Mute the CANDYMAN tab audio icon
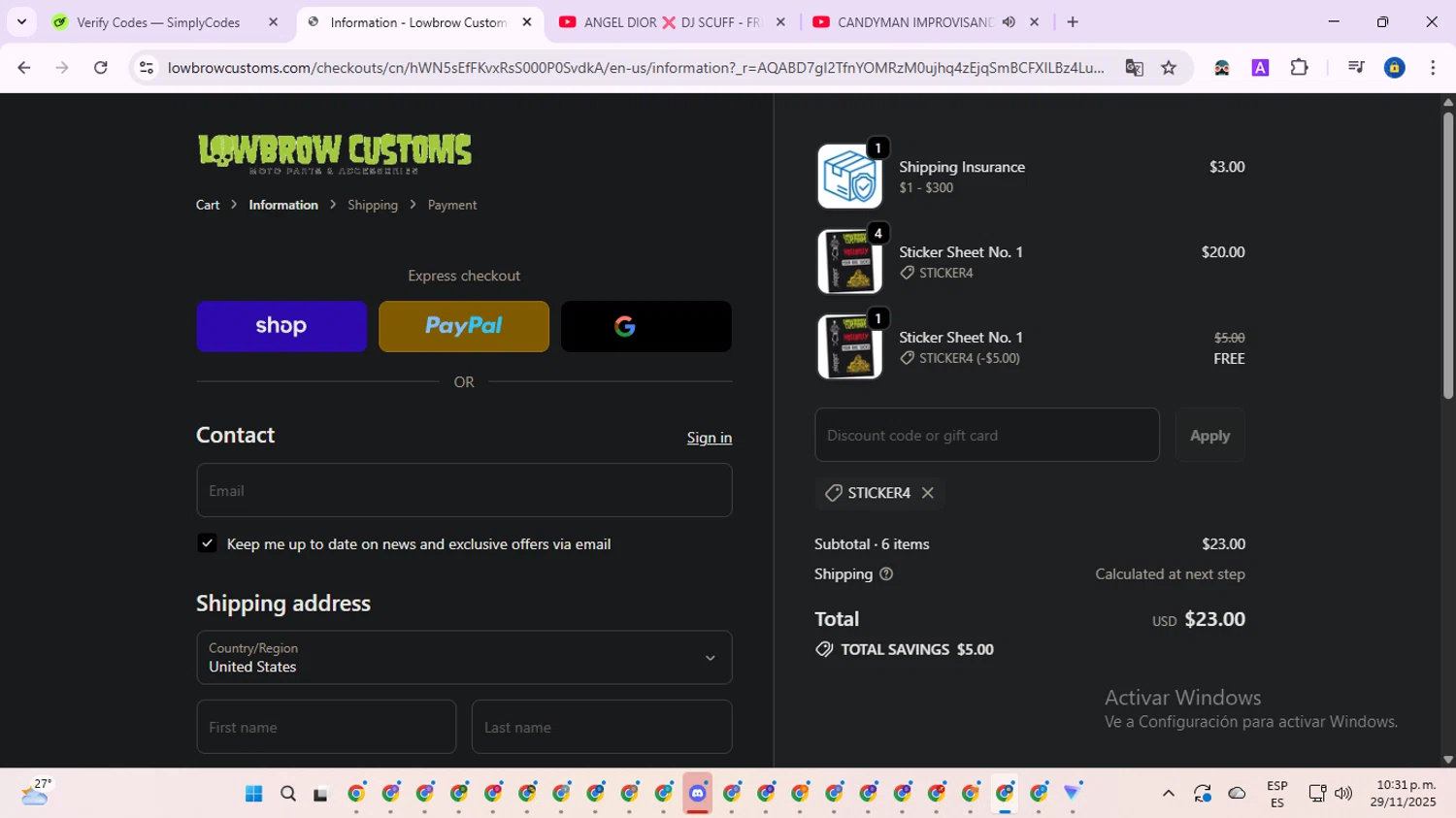 click(1009, 22)
